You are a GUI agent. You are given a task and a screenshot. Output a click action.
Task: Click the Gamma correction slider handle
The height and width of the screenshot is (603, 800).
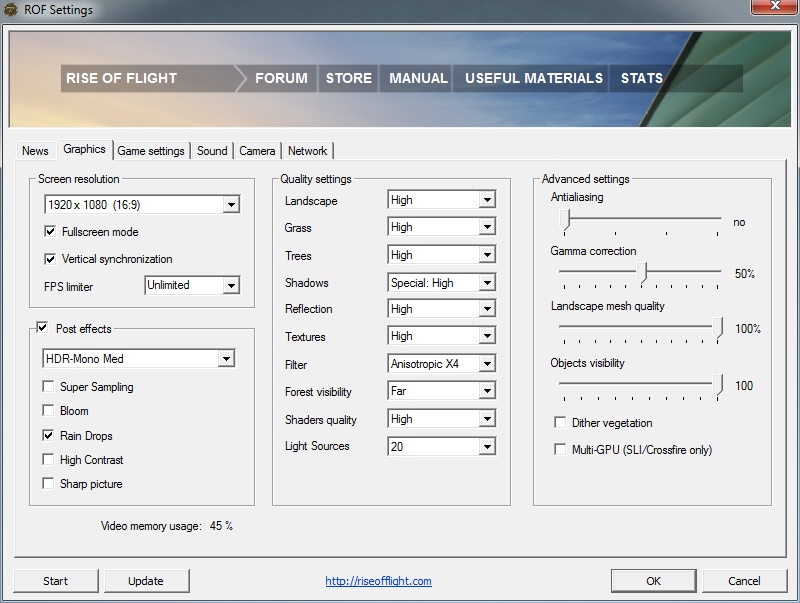[643, 272]
